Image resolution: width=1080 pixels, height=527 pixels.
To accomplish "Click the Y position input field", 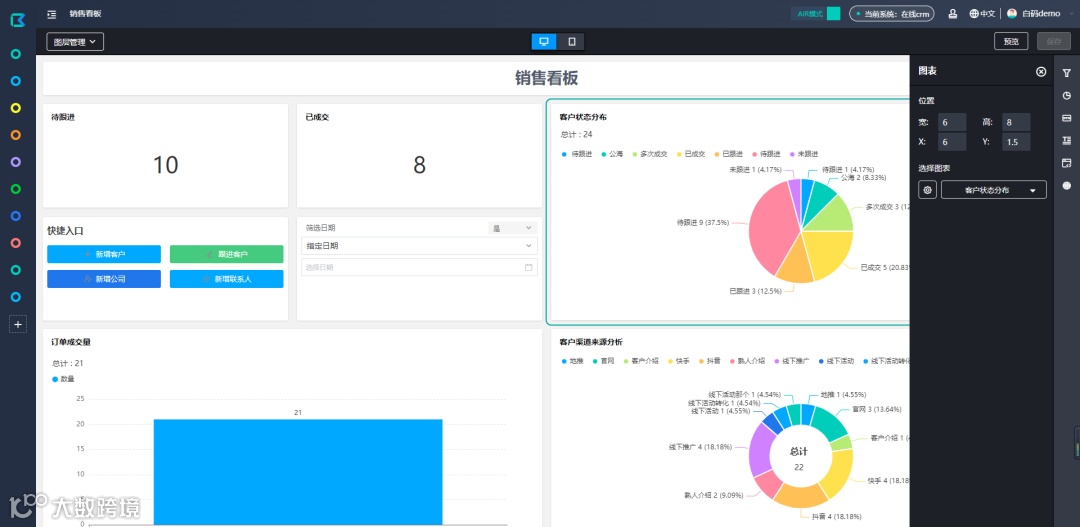I will (x=1016, y=142).
